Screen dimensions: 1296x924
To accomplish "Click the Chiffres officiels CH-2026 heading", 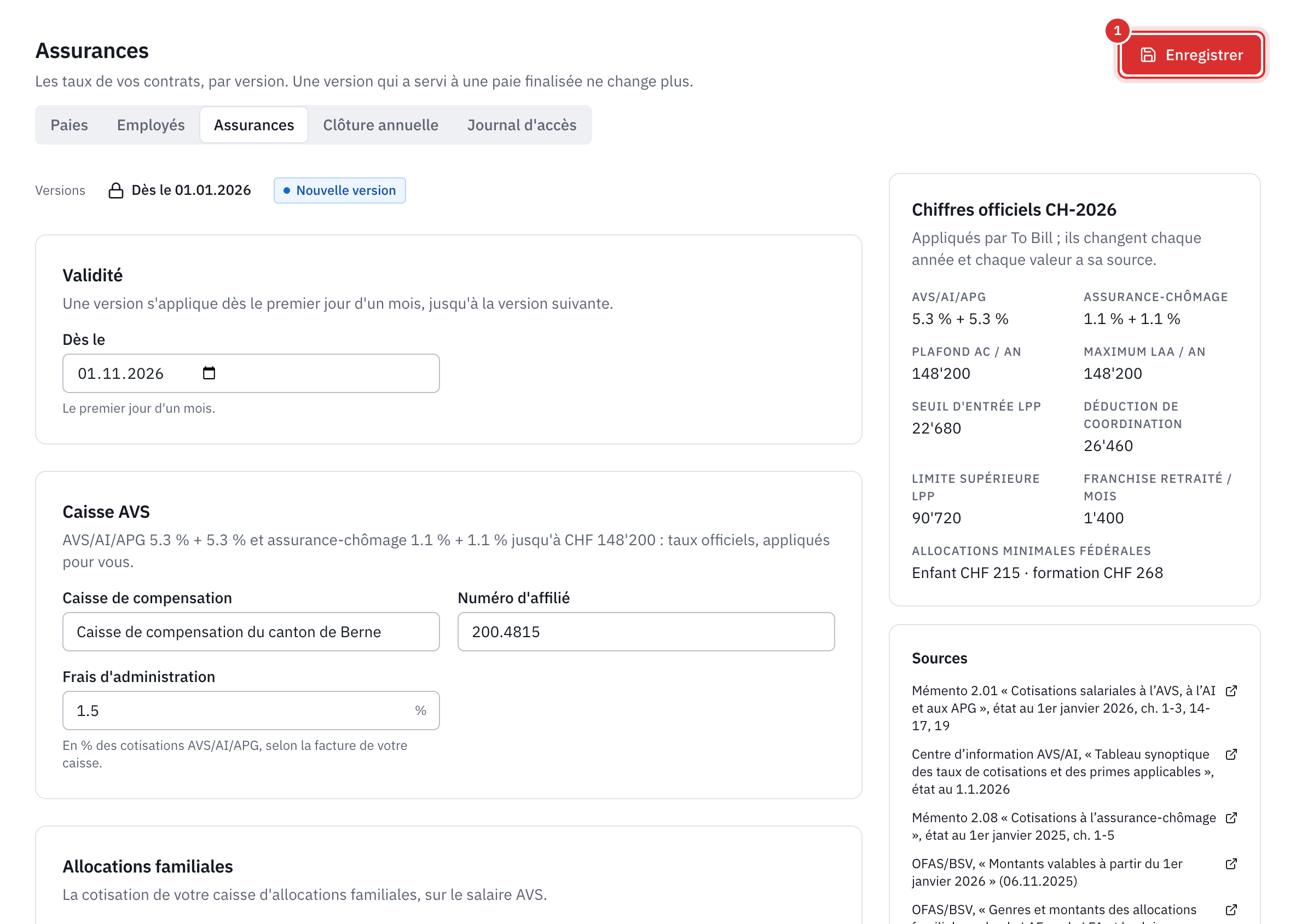I will (1014, 210).
